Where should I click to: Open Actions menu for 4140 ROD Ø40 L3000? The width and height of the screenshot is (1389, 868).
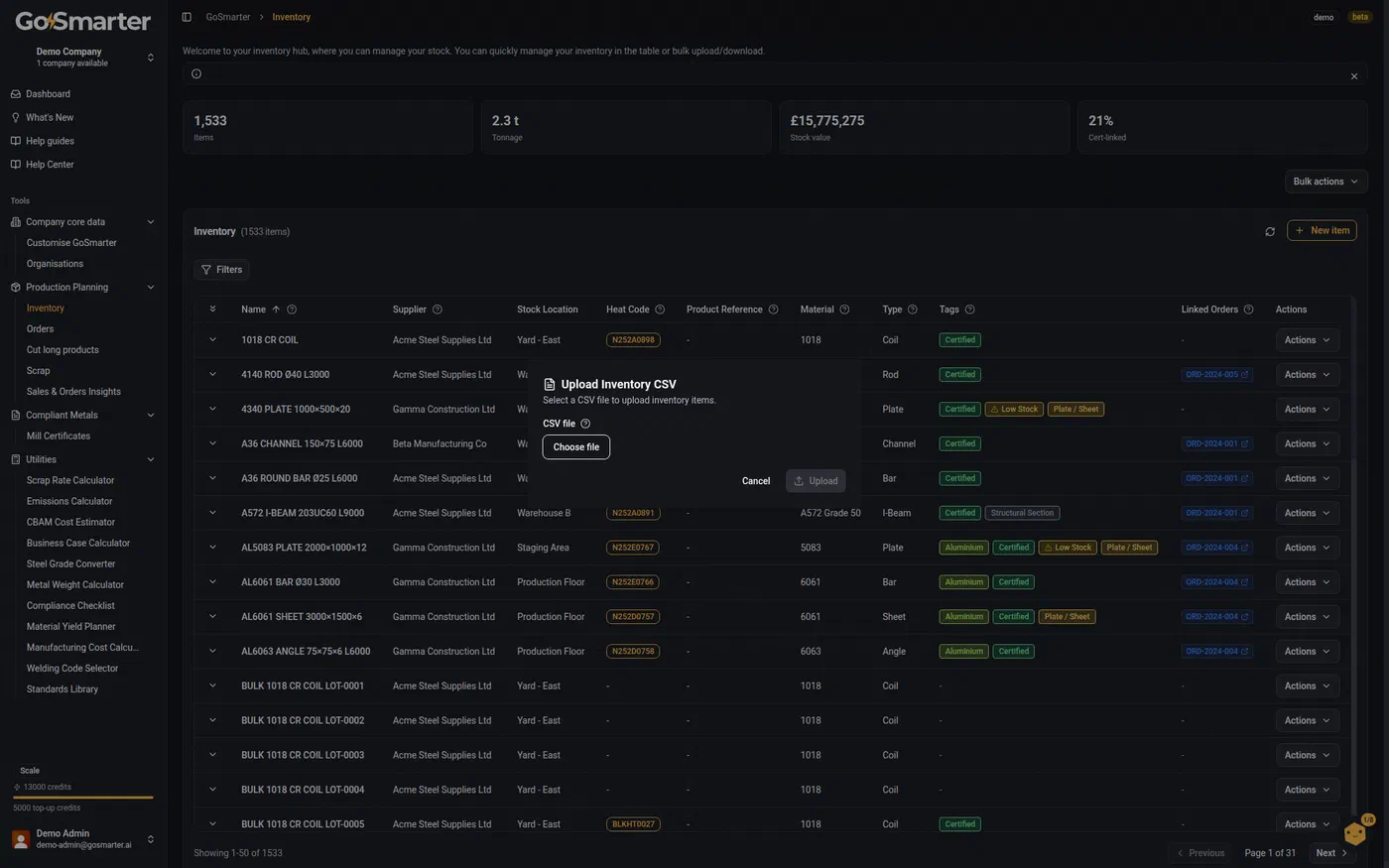[1307, 375]
